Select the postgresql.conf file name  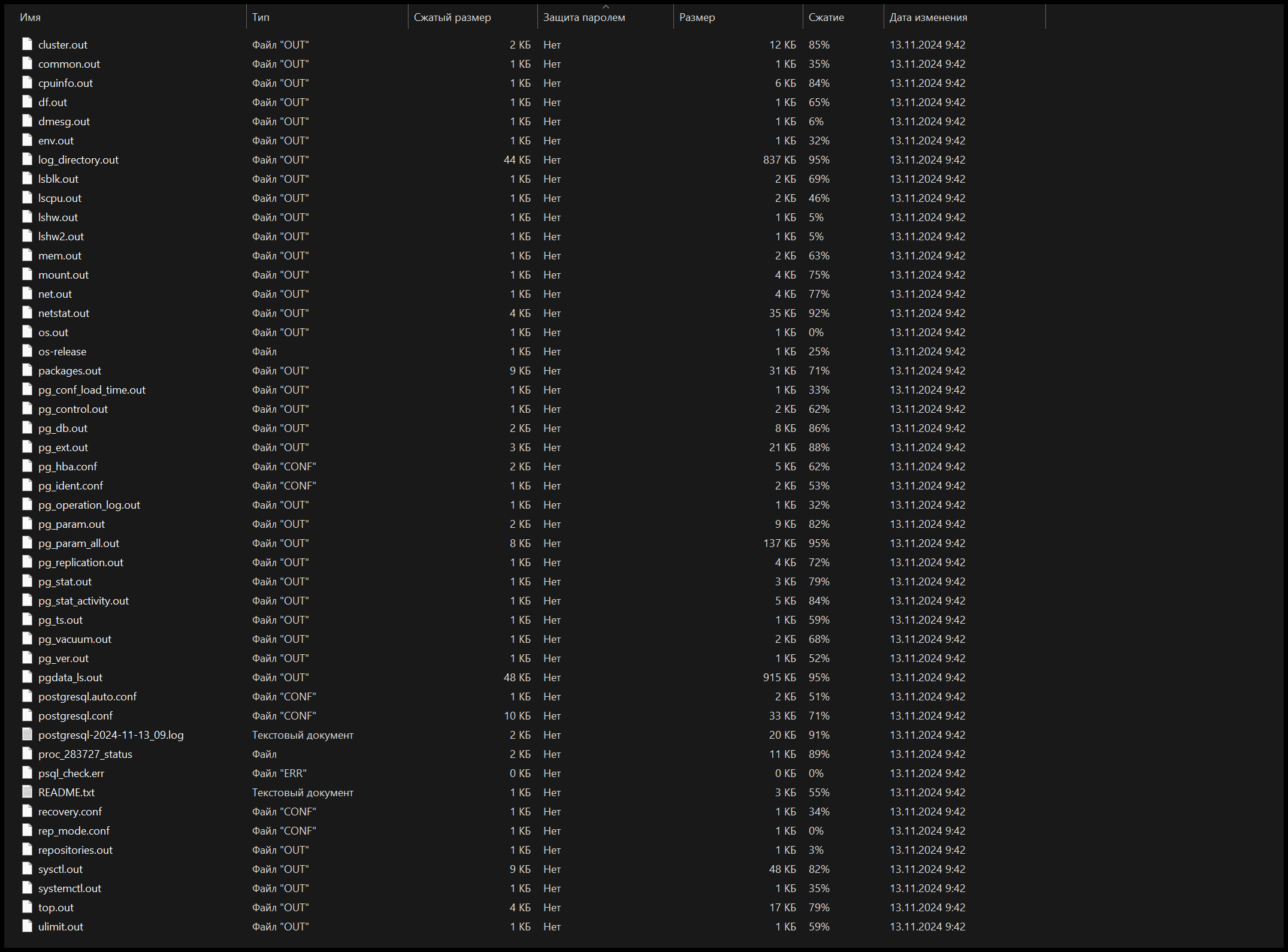[75, 715]
